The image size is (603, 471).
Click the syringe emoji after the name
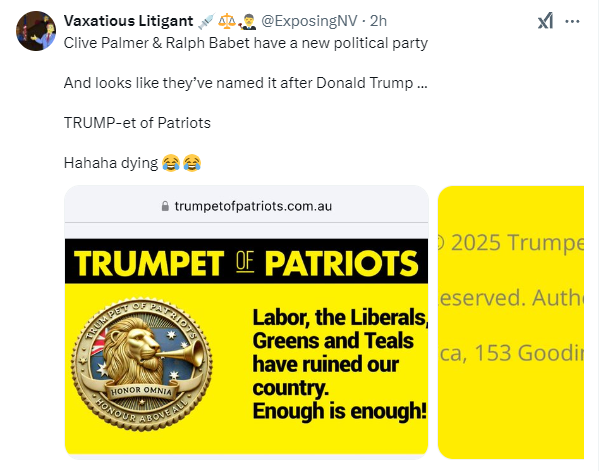click(207, 22)
